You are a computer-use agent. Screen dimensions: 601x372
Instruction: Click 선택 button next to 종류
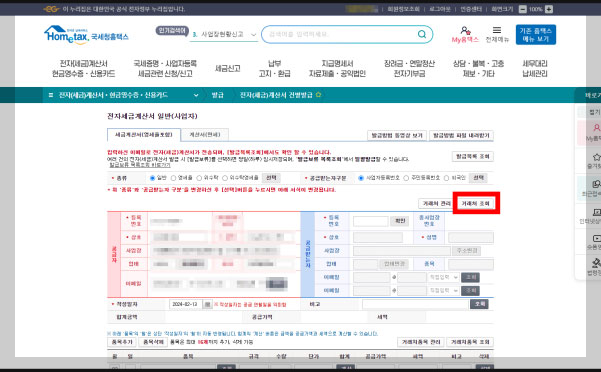[x=271, y=178]
